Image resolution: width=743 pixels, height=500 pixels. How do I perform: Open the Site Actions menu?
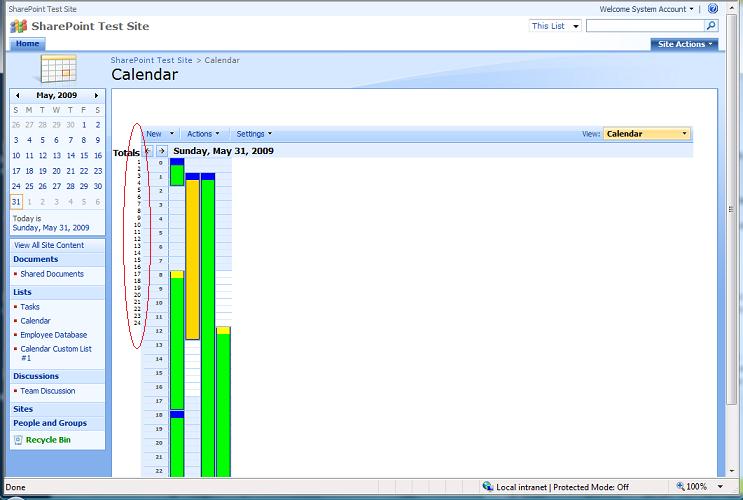coord(684,44)
